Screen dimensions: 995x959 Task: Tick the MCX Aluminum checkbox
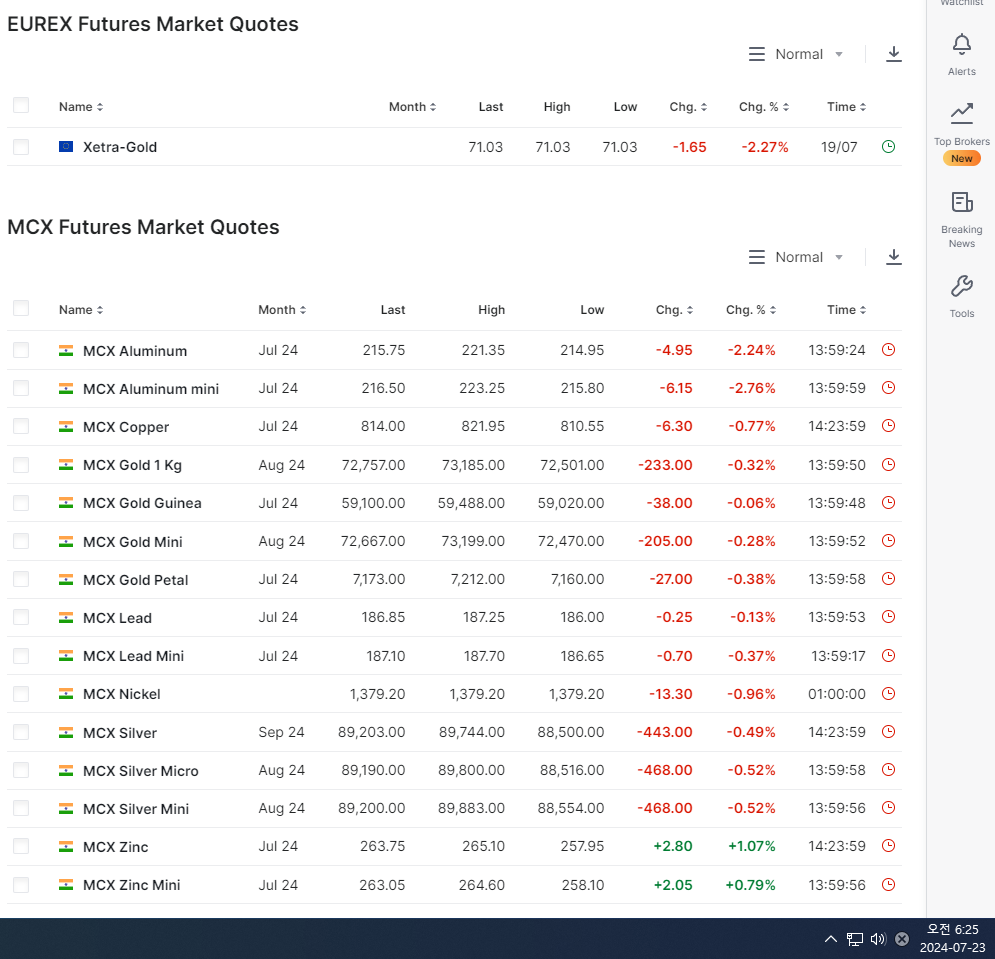[x=21, y=350]
